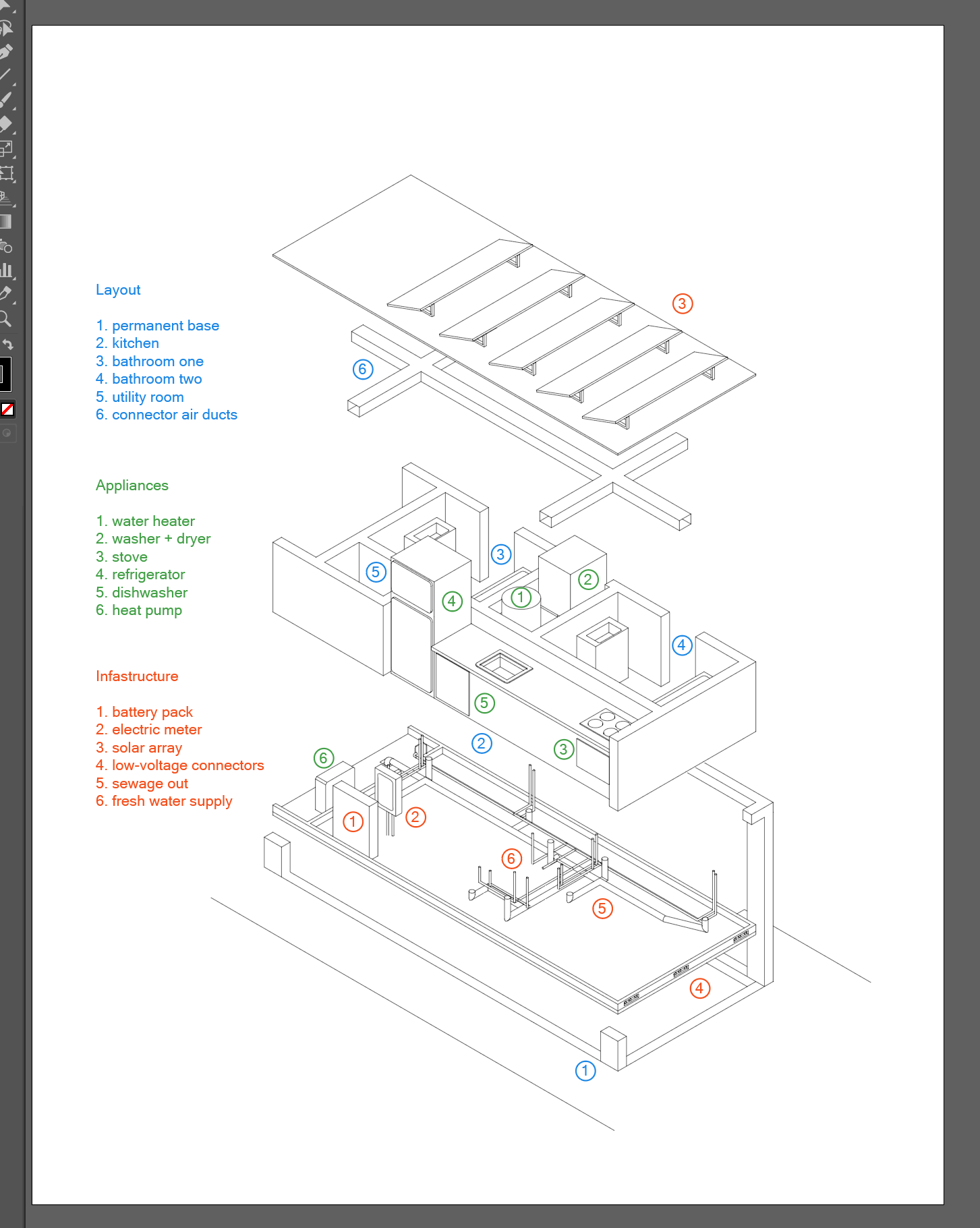Set color to None with red-slash button

[7, 409]
